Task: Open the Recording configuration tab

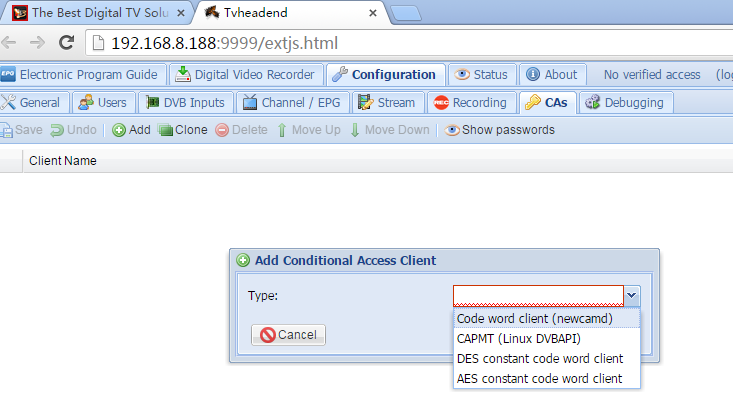Action: coord(471,103)
